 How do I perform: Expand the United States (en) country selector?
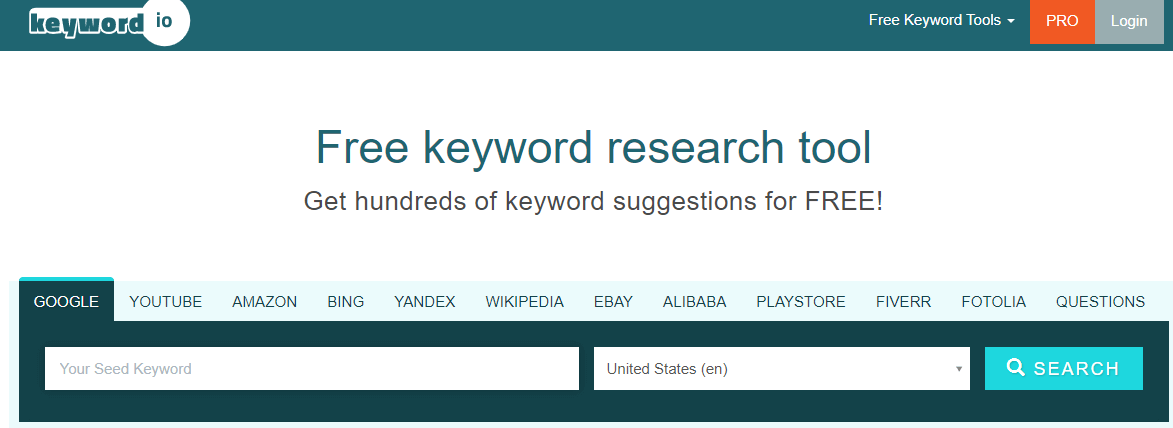(781, 369)
